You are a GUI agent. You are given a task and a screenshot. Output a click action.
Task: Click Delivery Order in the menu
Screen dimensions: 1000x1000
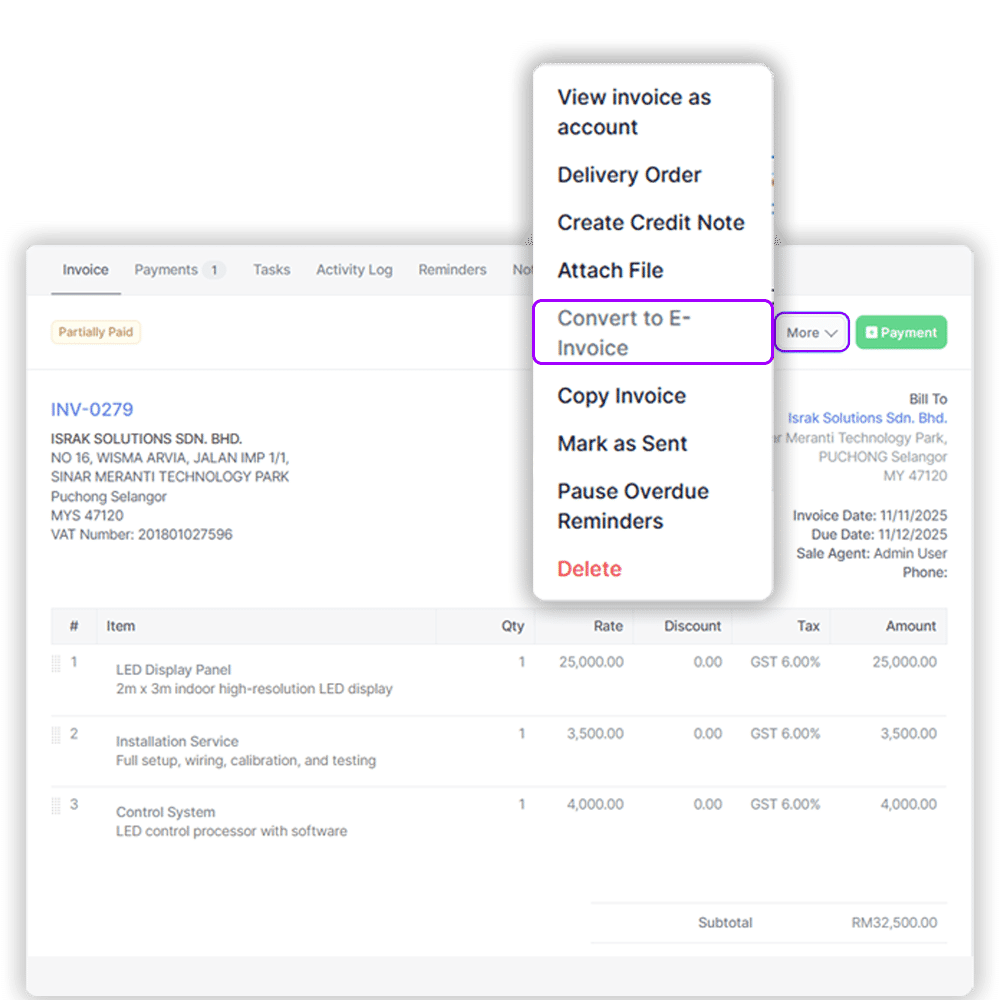coord(629,175)
